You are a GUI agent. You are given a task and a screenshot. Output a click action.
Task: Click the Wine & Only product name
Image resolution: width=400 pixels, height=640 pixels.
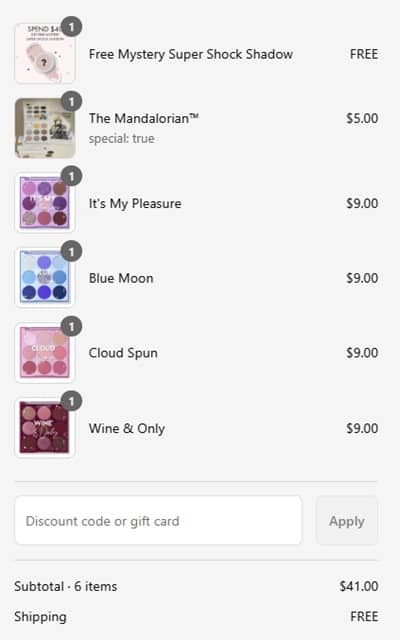(x=127, y=429)
